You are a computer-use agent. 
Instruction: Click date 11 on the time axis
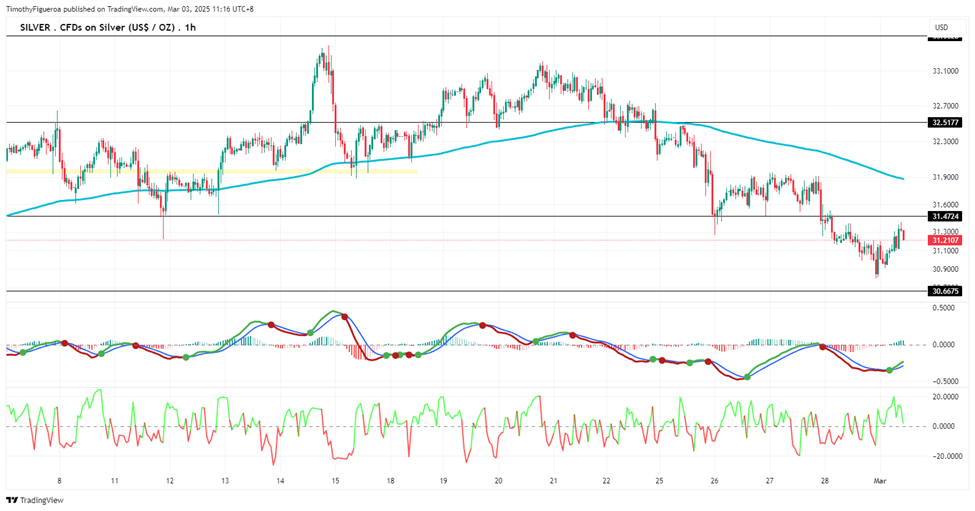[115, 481]
